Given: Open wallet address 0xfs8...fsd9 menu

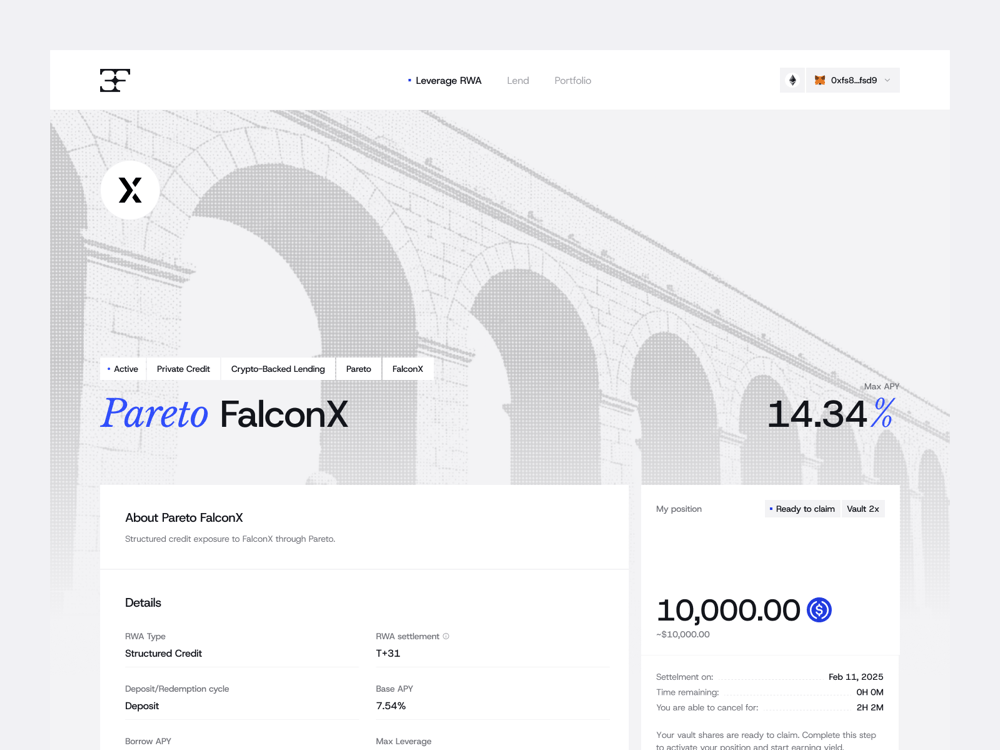Looking at the screenshot, I should coord(853,80).
